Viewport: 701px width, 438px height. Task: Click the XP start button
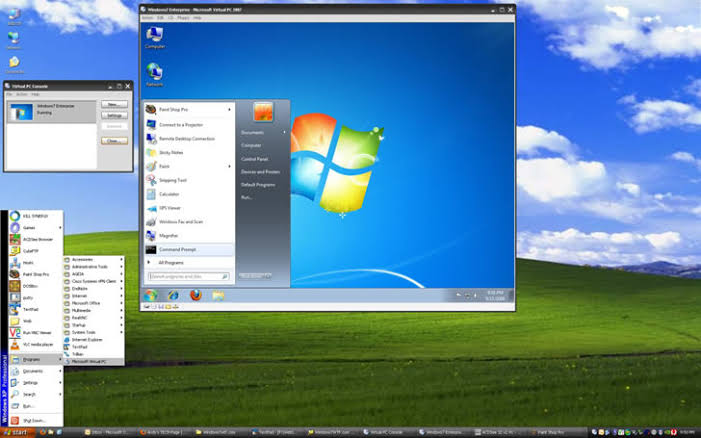pyautogui.click(x=17, y=433)
